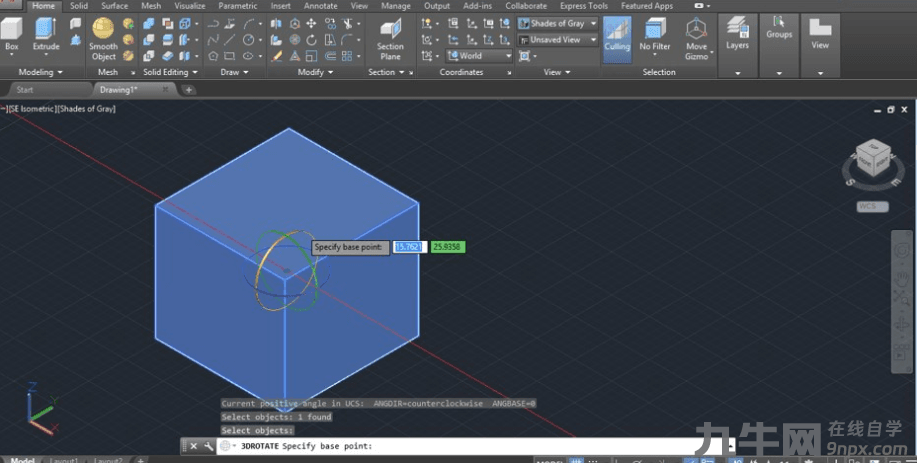Image resolution: width=917 pixels, height=463 pixels.
Task: Click the first base point coordinate field
Action: click(x=408, y=247)
